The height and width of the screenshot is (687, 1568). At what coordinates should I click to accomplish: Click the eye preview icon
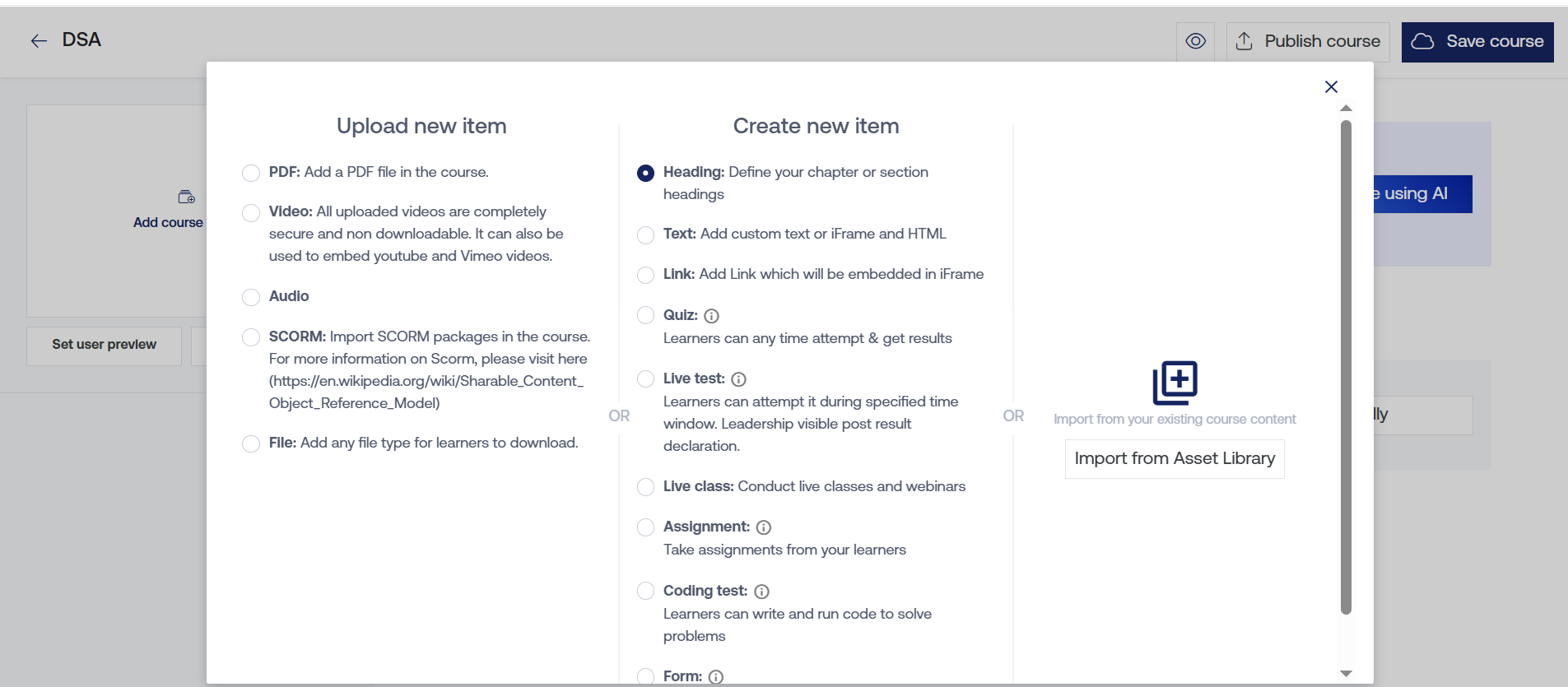pyautogui.click(x=1195, y=41)
